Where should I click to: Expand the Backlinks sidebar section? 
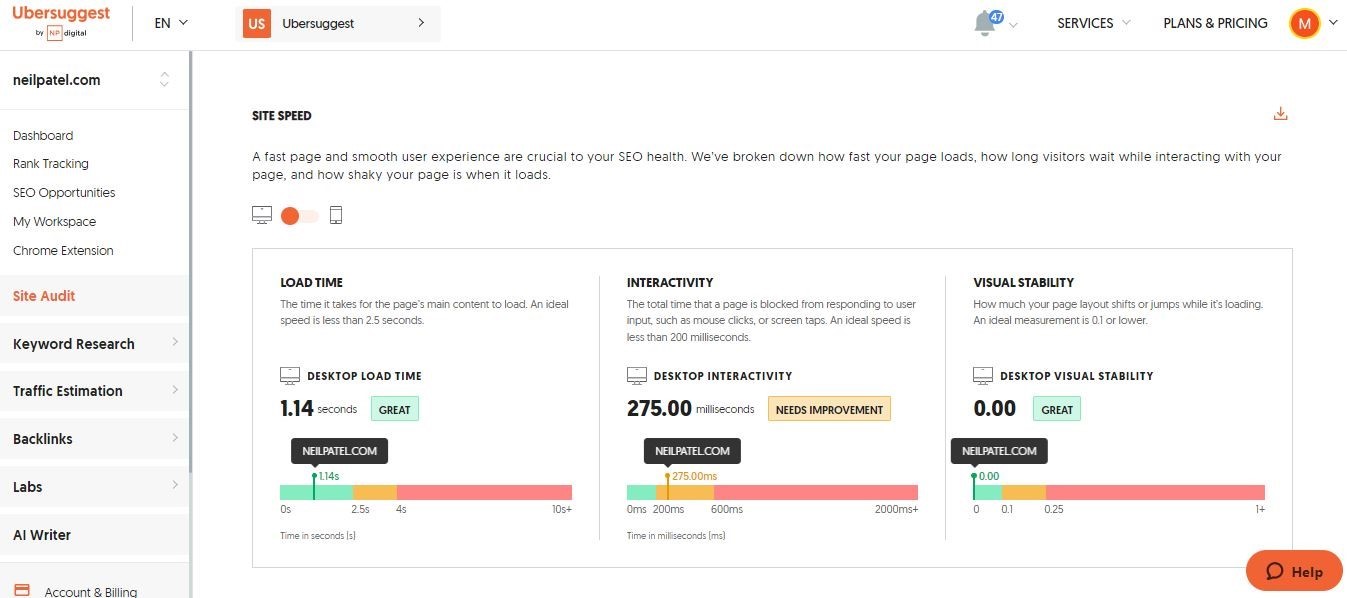pos(94,438)
